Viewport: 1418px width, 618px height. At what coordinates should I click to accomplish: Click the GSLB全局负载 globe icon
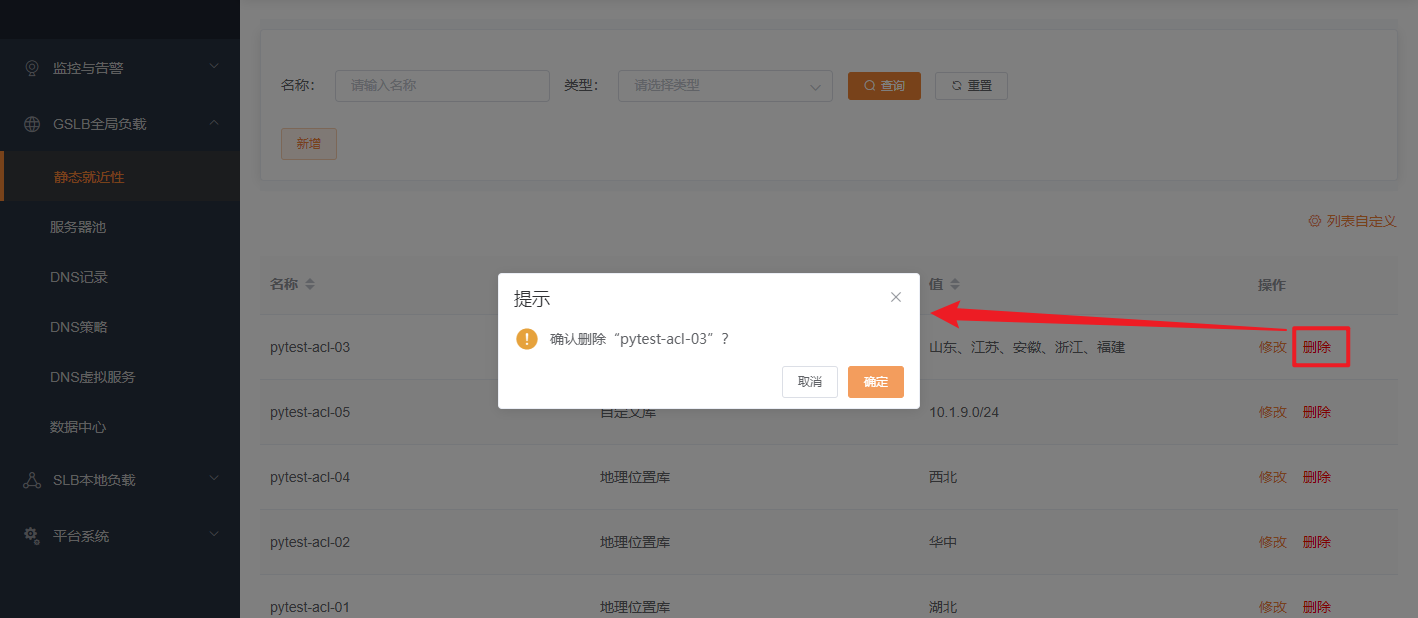(30, 123)
